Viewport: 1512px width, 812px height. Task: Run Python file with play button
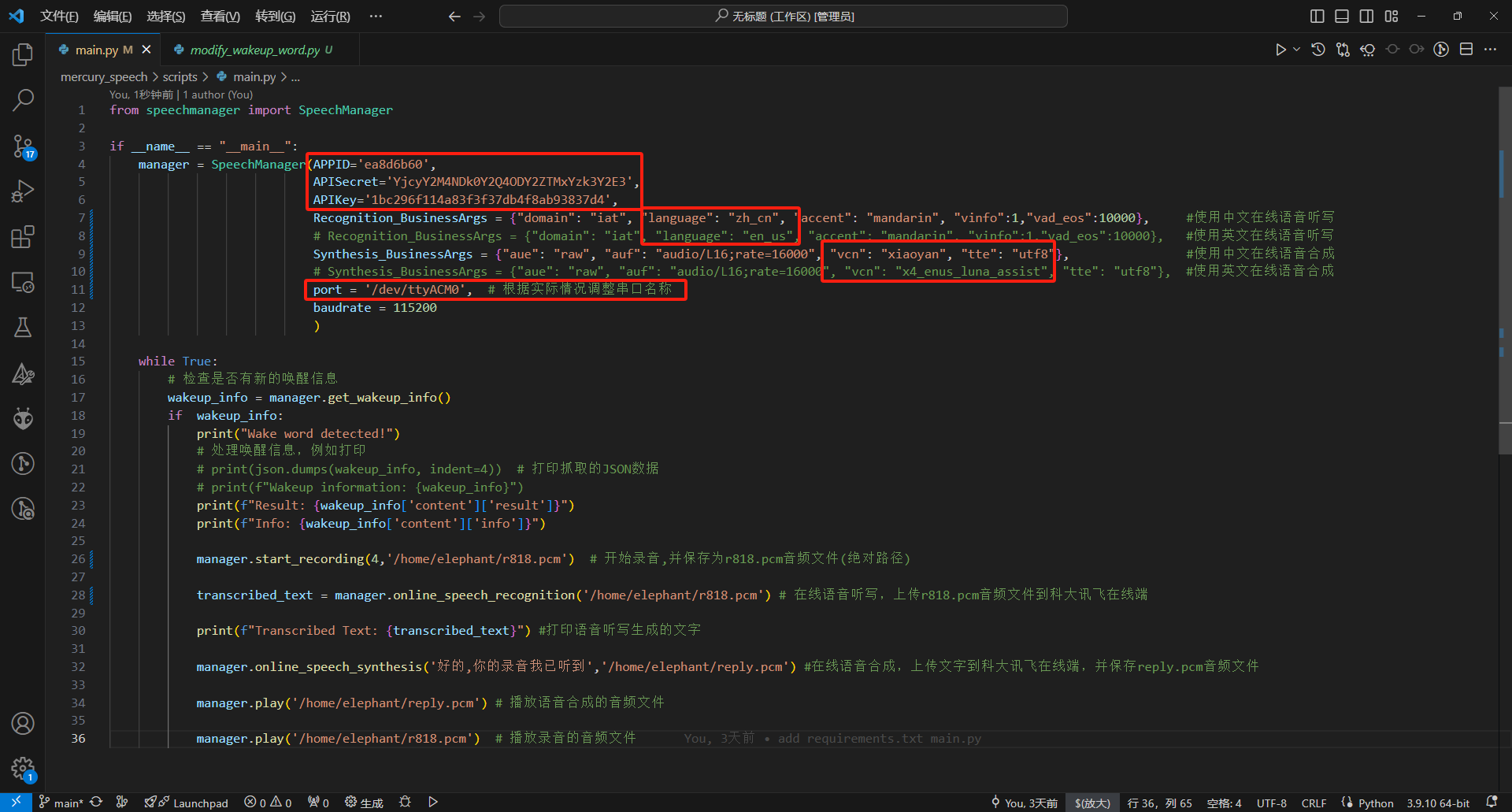(1280, 50)
